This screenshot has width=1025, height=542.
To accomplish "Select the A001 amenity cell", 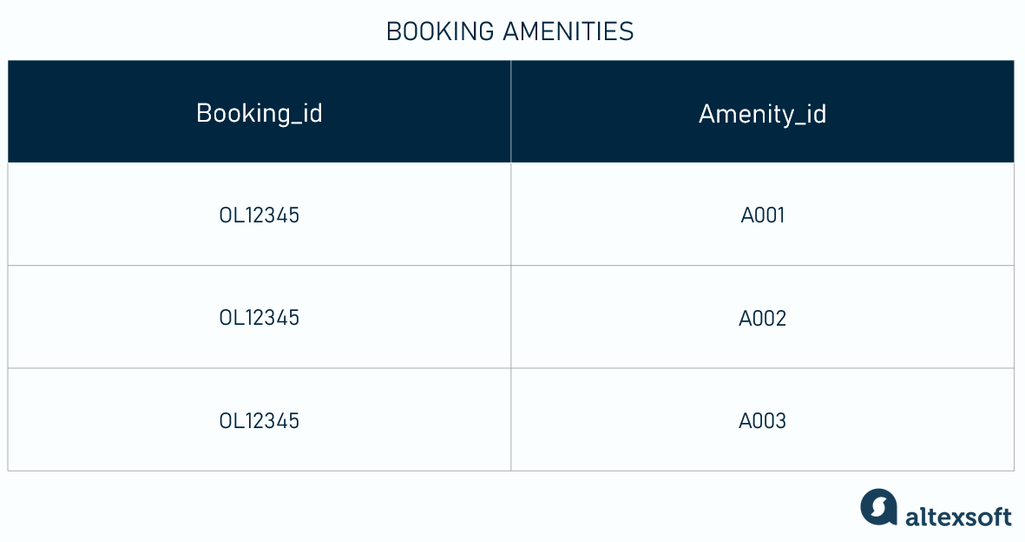I will (x=762, y=215).
